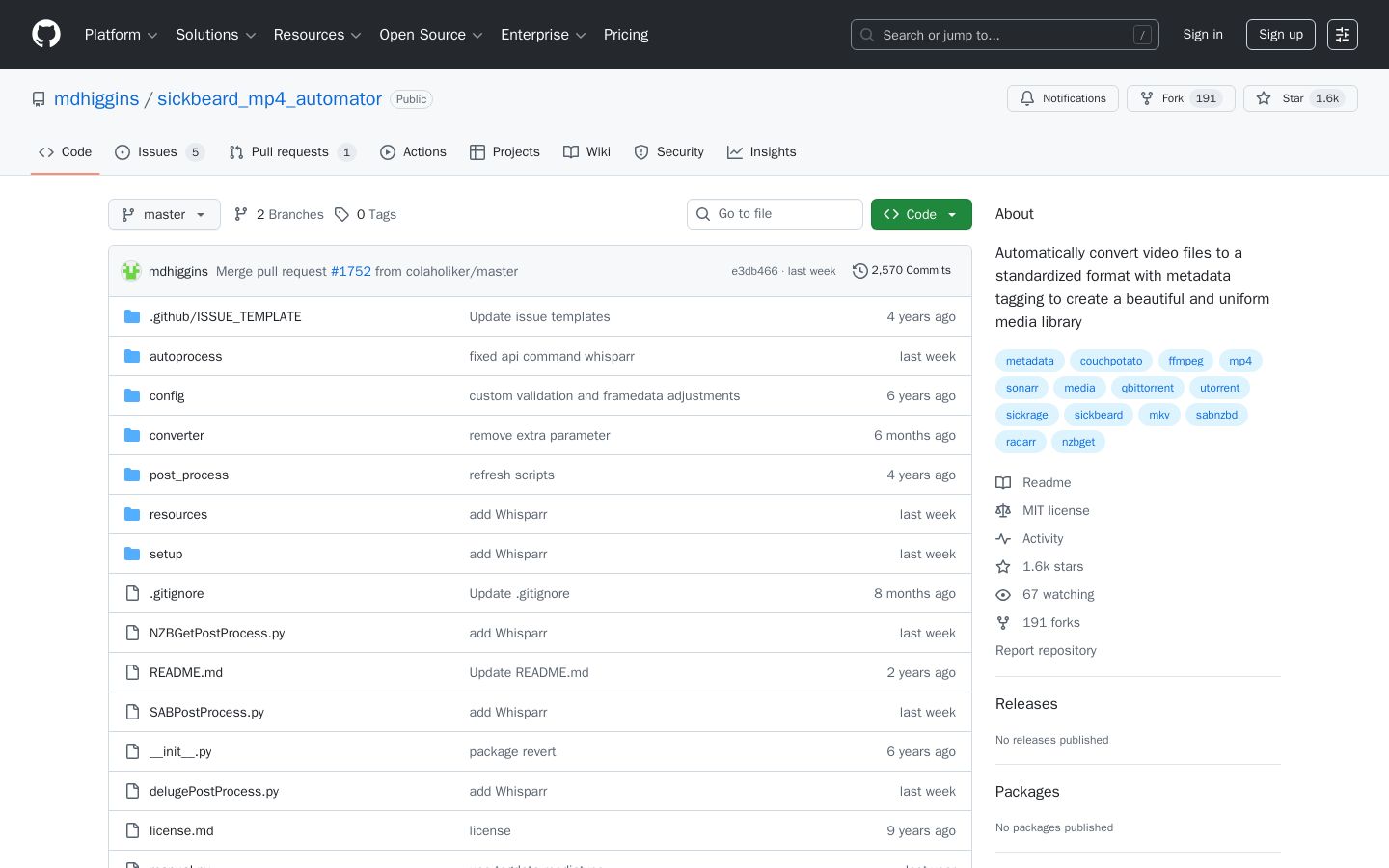The width and height of the screenshot is (1389, 868).
Task: Open pull request #1752 link
Action: (351, 272)
